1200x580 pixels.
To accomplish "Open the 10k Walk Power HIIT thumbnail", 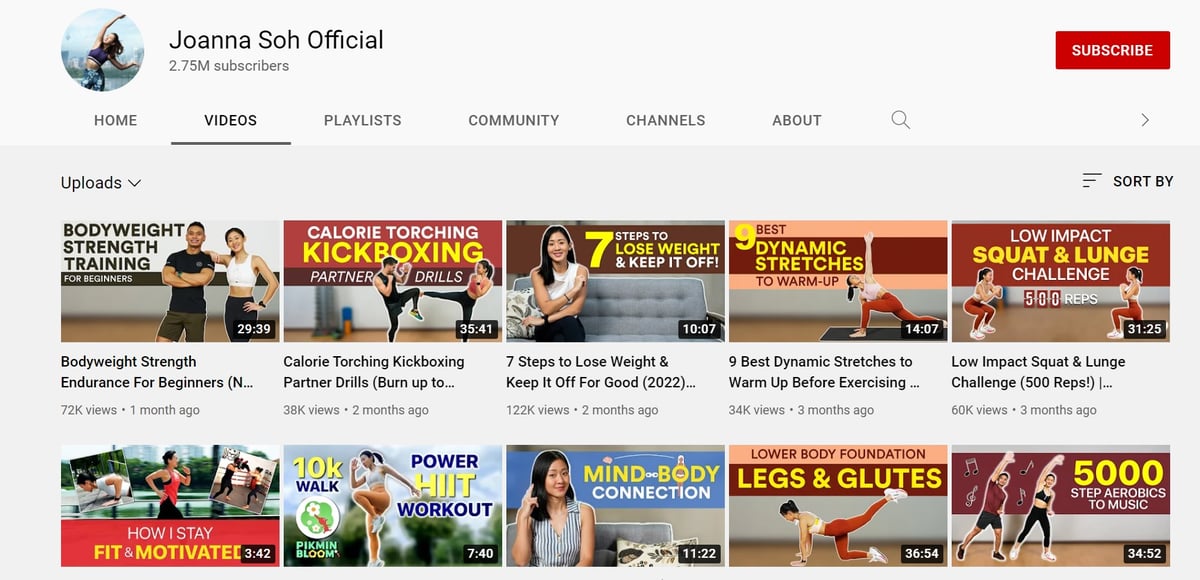I will click(x=392, y=506).
